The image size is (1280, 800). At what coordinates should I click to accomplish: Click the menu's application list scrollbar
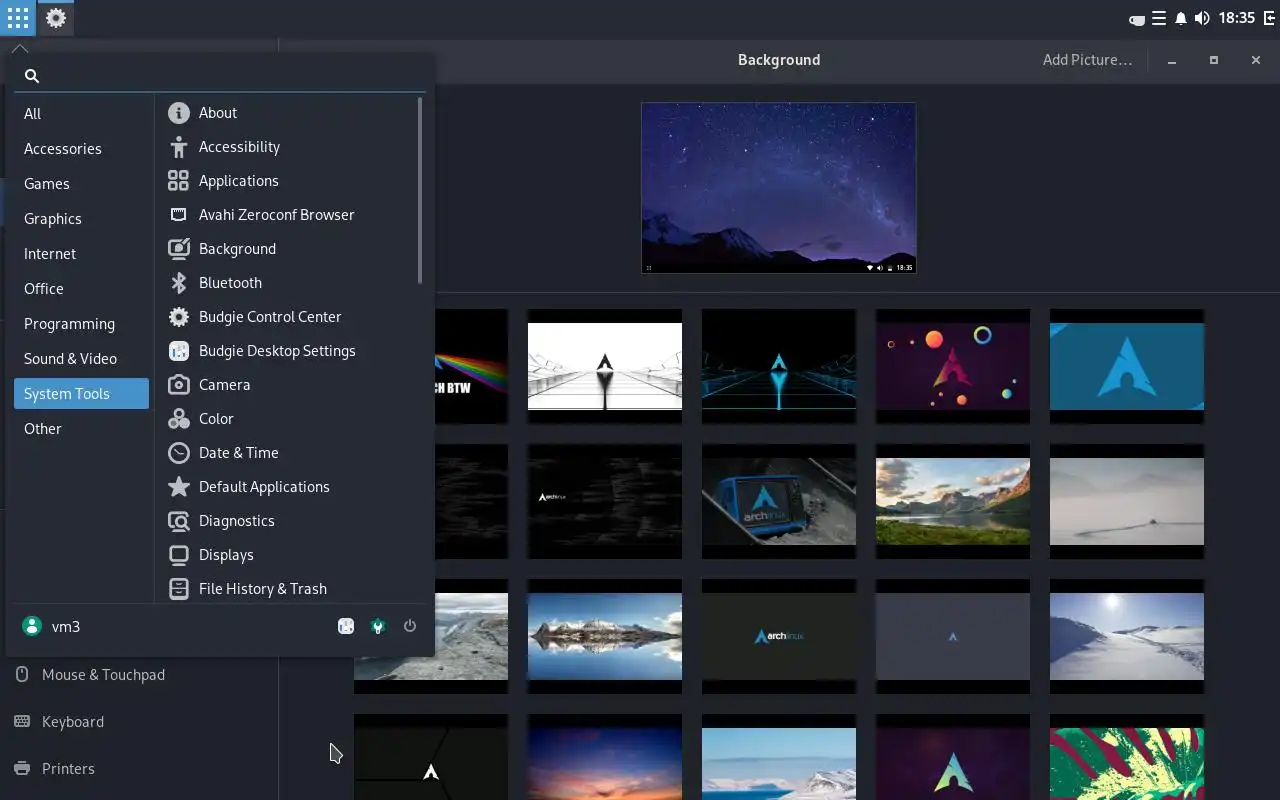[x=420, y=190]
